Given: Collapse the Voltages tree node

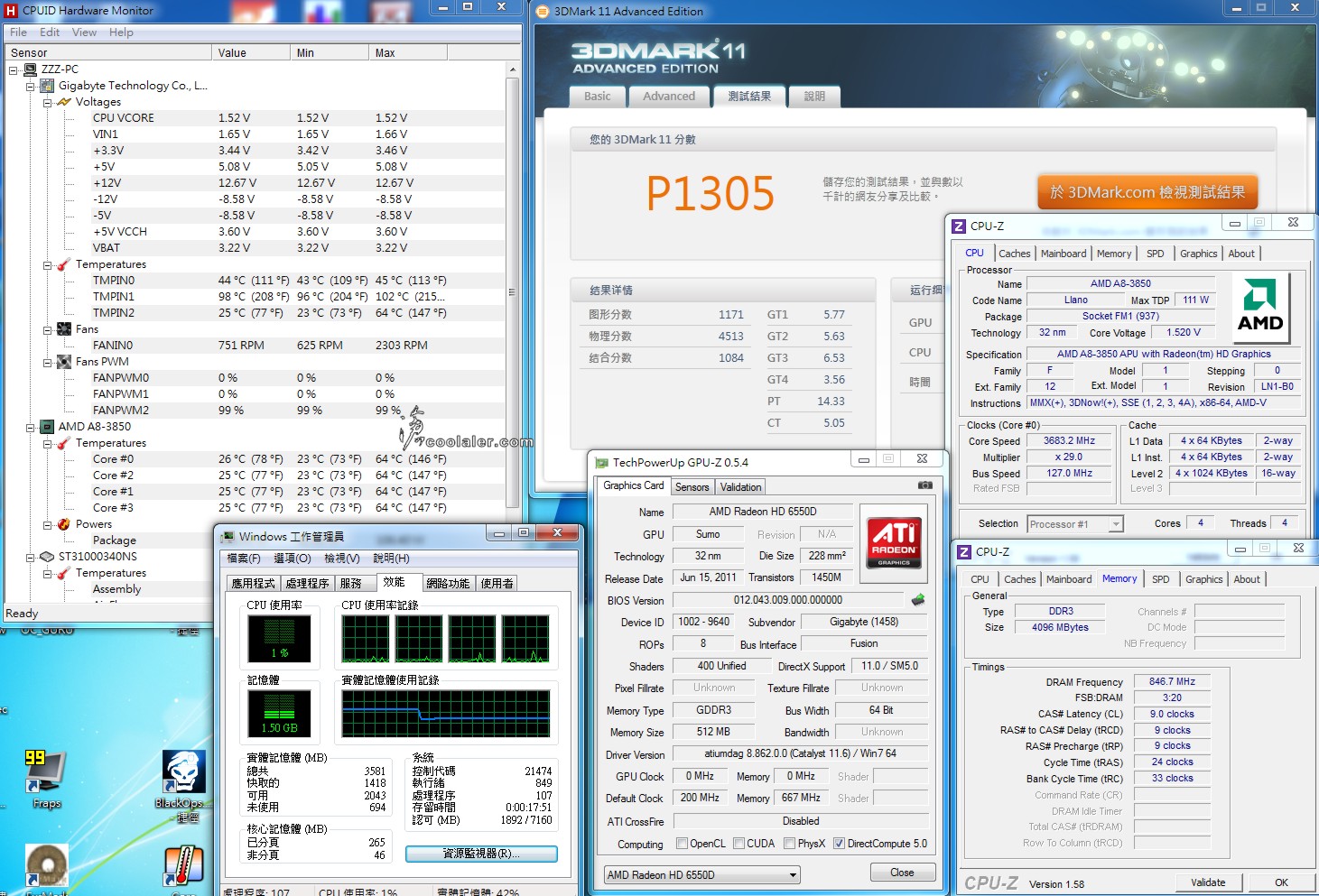Looking at the screenshot, I should [47, 102].
